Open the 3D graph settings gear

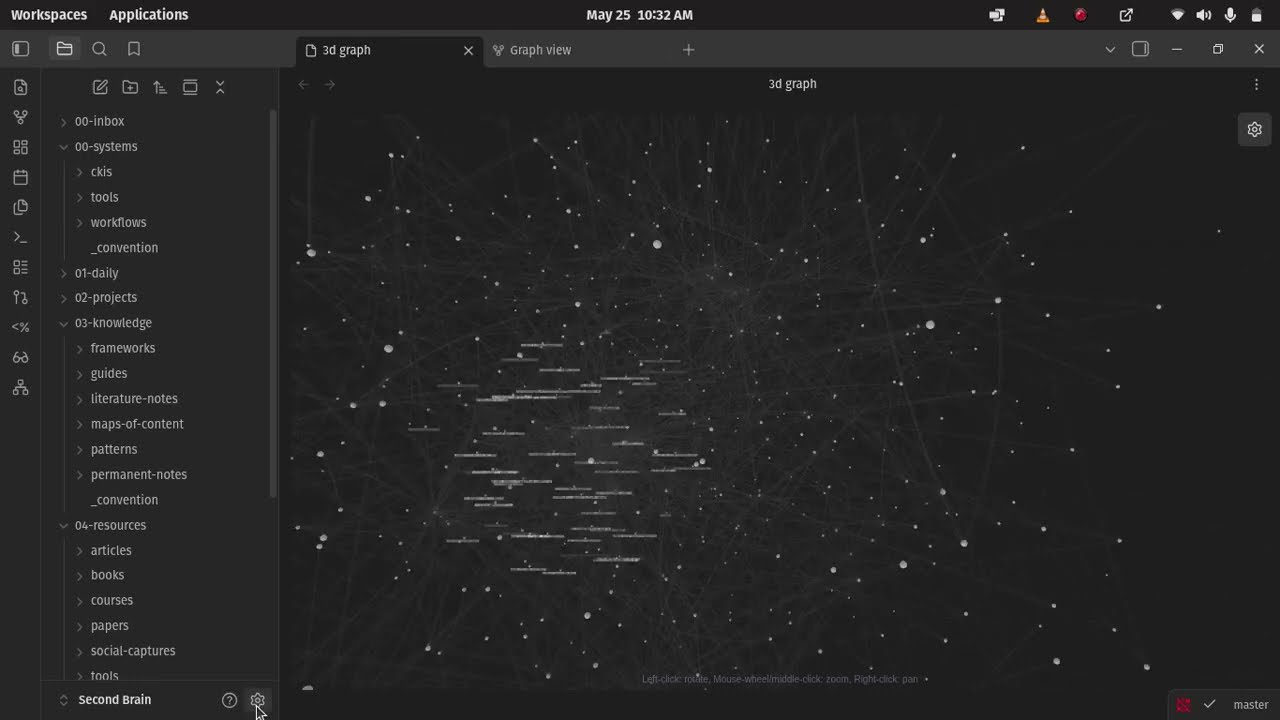[x=1254, y=129]
